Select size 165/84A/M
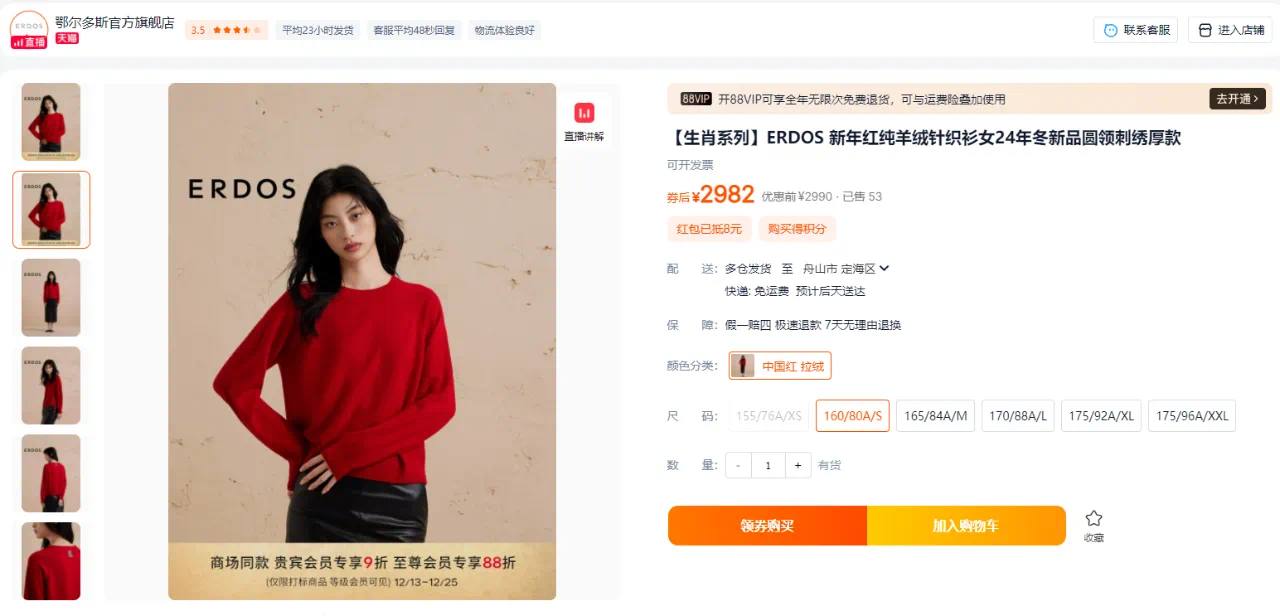 tap(935, 416)
